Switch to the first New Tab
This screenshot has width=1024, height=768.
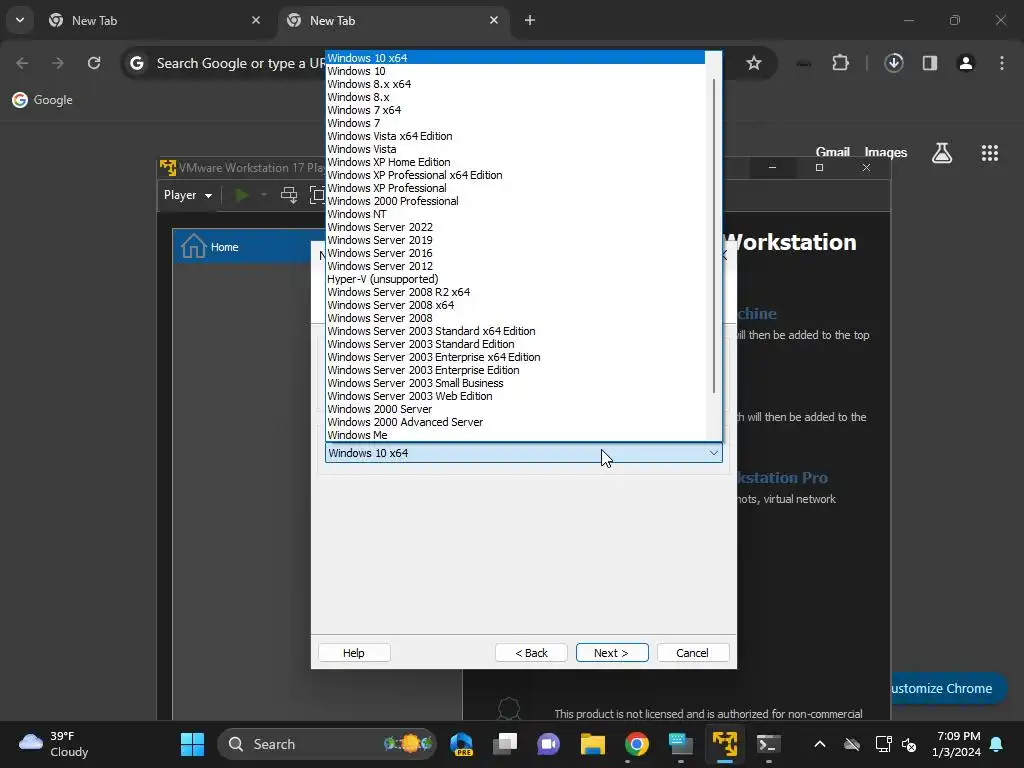tap(155, 20)
